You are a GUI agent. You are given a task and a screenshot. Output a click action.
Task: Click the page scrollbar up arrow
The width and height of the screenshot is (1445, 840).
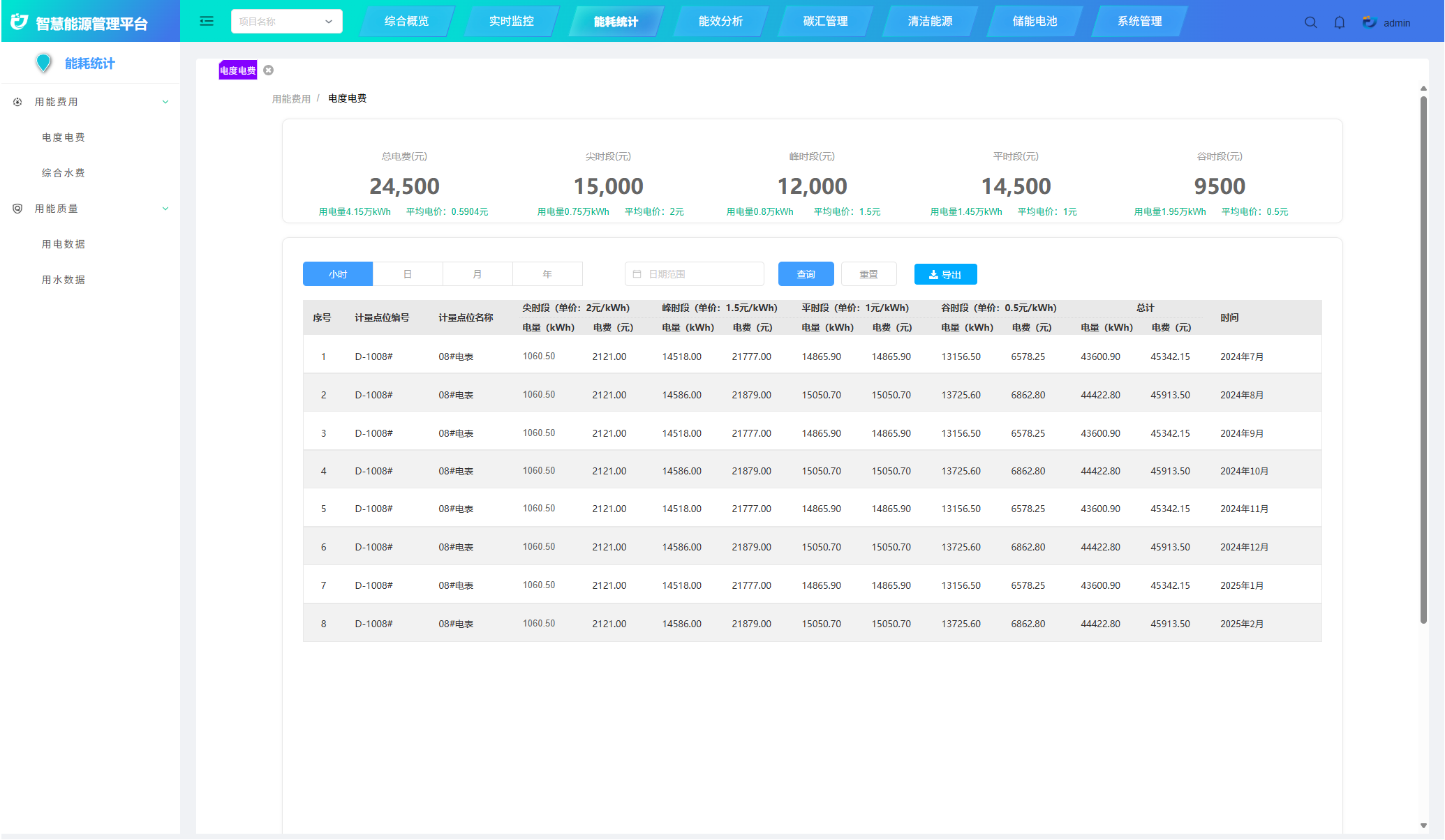click(1423, 88)
